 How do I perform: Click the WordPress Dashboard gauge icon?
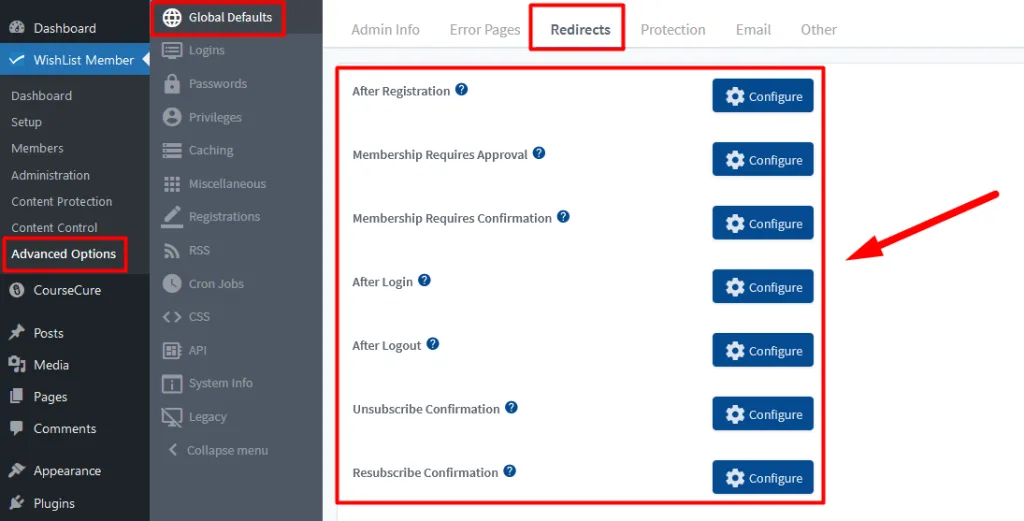tap(17, 27)
